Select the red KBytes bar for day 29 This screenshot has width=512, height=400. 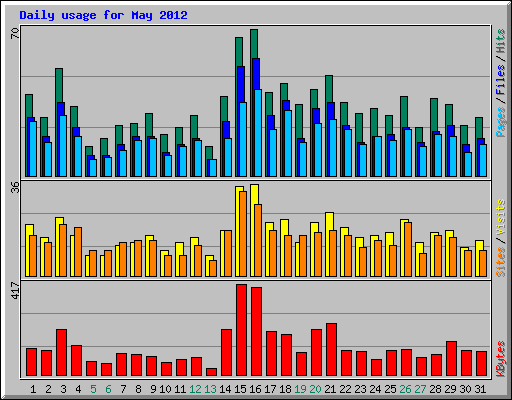pyautogui.click(x=451, y=359)
